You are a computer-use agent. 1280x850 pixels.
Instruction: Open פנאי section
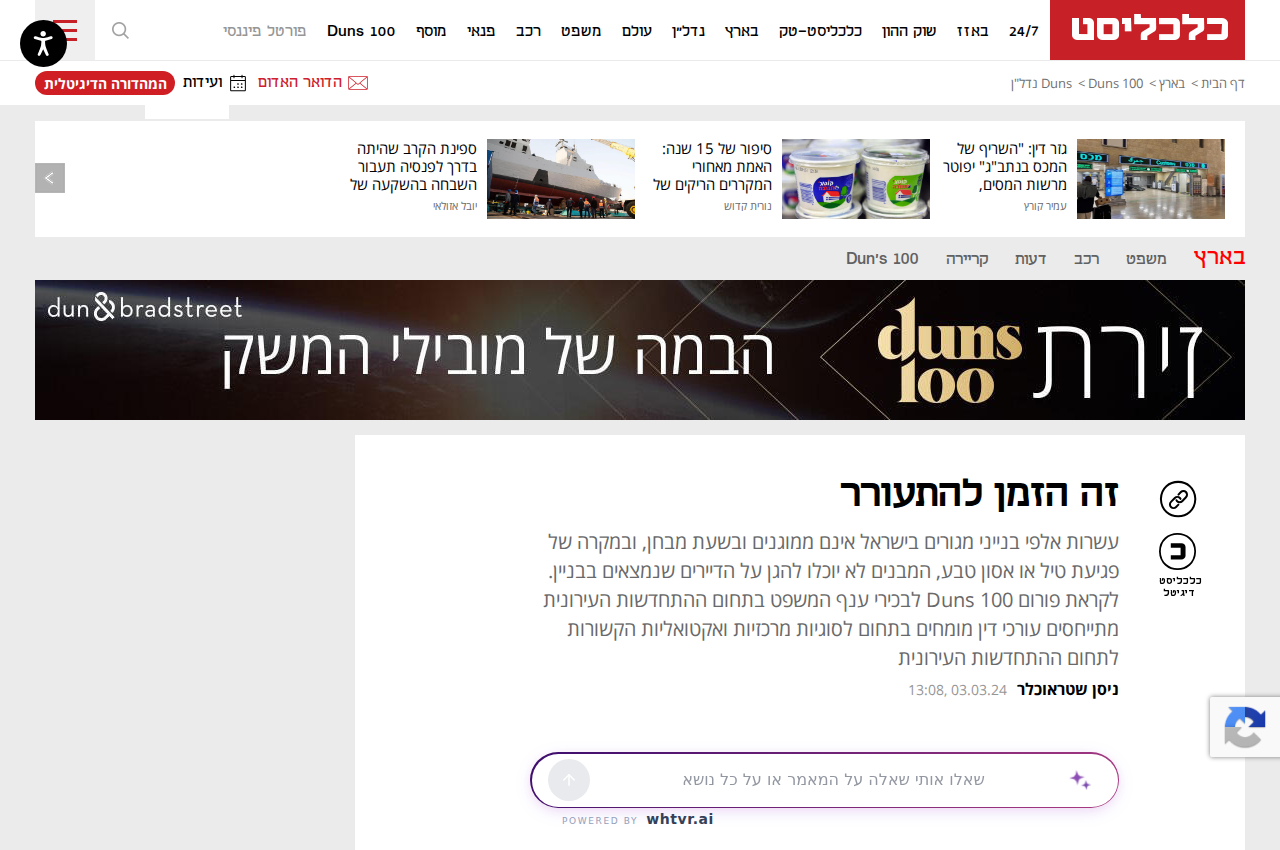click(x=481, y=31)
